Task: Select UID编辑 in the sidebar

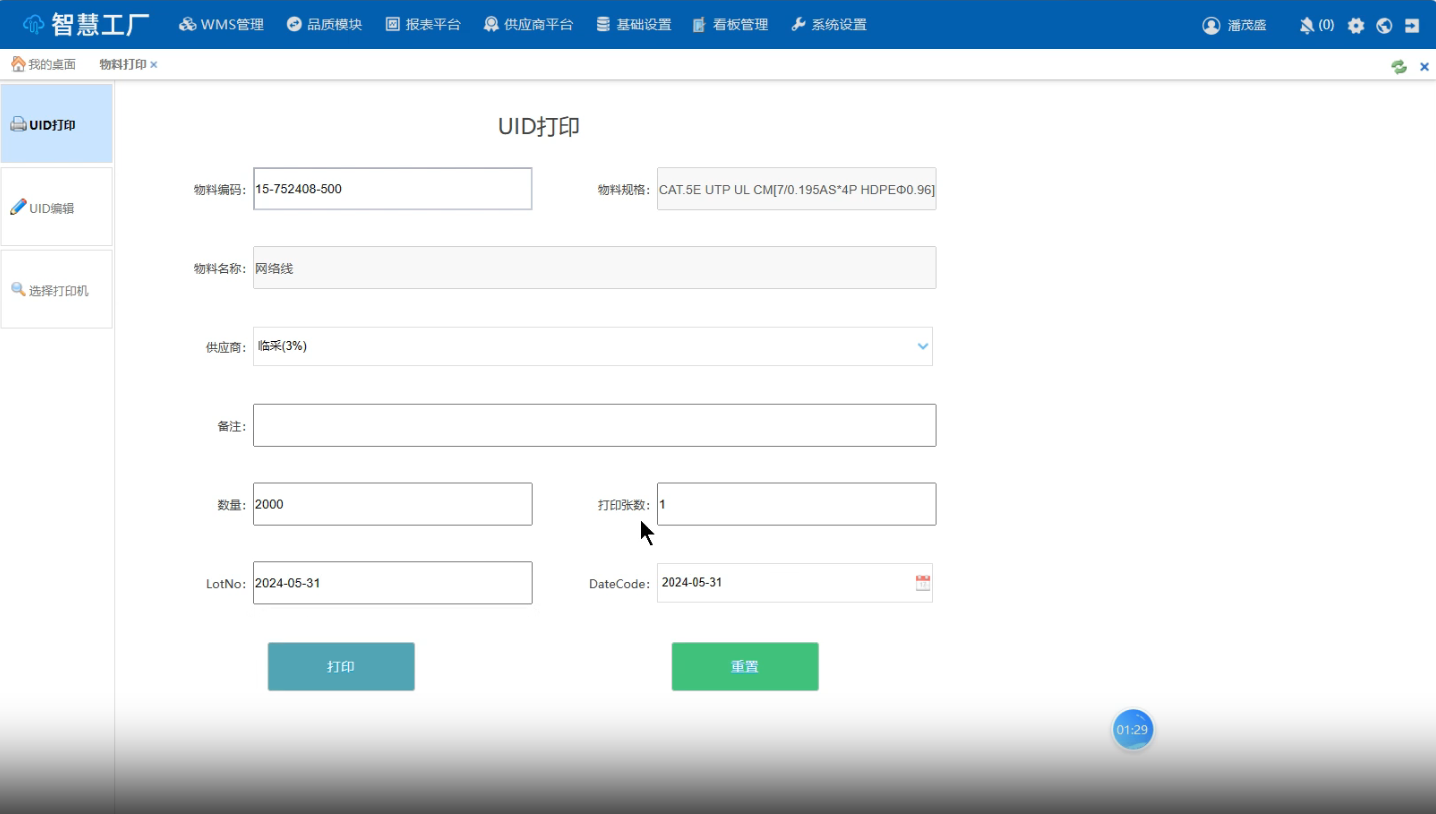Action: (56, 208)
